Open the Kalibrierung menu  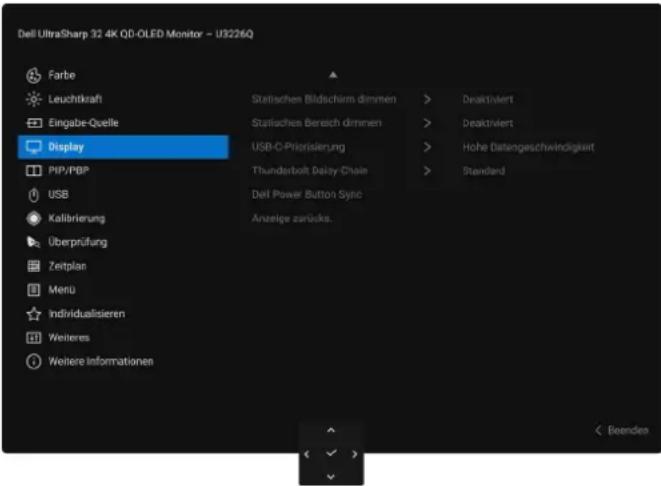point(123,218)
